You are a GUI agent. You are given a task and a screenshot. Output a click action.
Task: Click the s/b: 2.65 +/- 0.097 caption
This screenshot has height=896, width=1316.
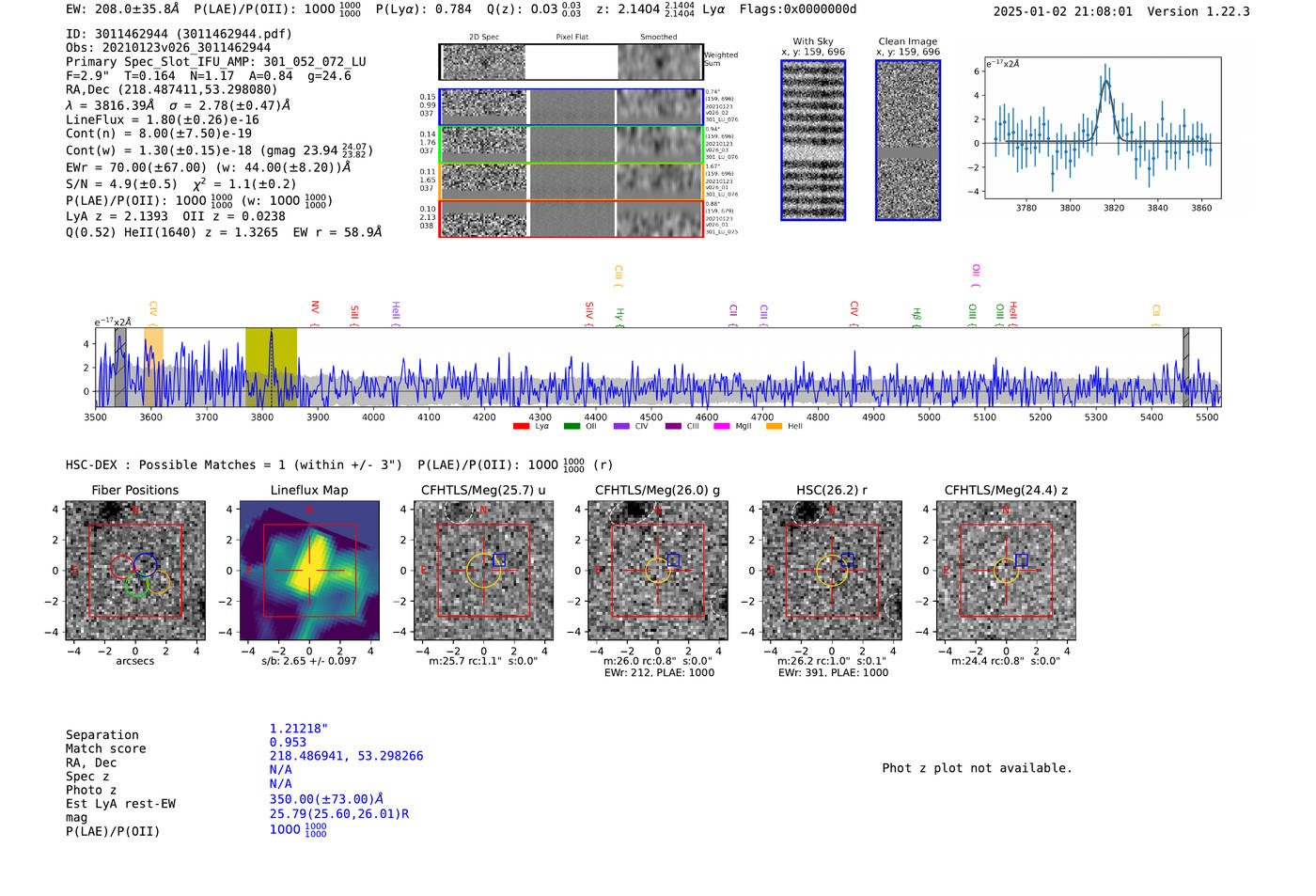(309, 661)
